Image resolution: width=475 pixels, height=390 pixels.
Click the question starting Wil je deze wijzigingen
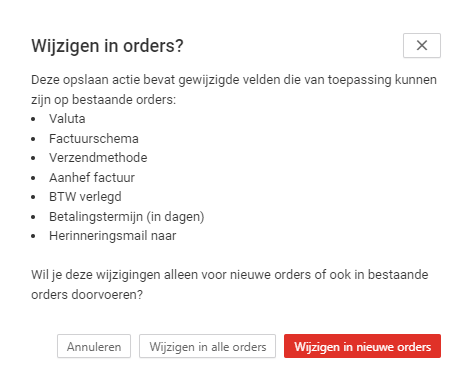click(x=230, y=275)
